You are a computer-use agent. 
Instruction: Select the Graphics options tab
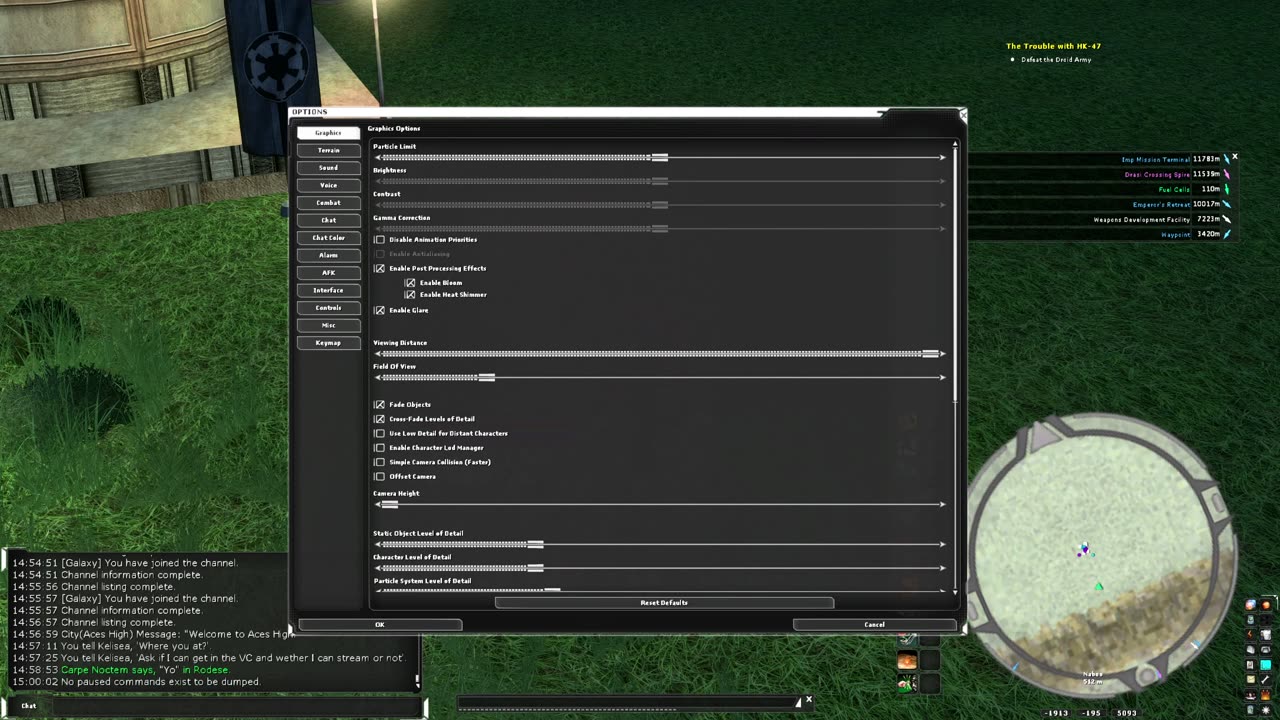point(328,133)
